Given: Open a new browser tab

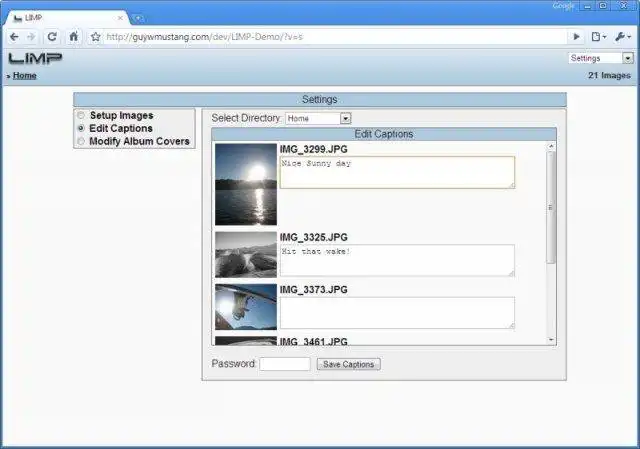Looking at the screenshot, I should (x=138, y=18).
